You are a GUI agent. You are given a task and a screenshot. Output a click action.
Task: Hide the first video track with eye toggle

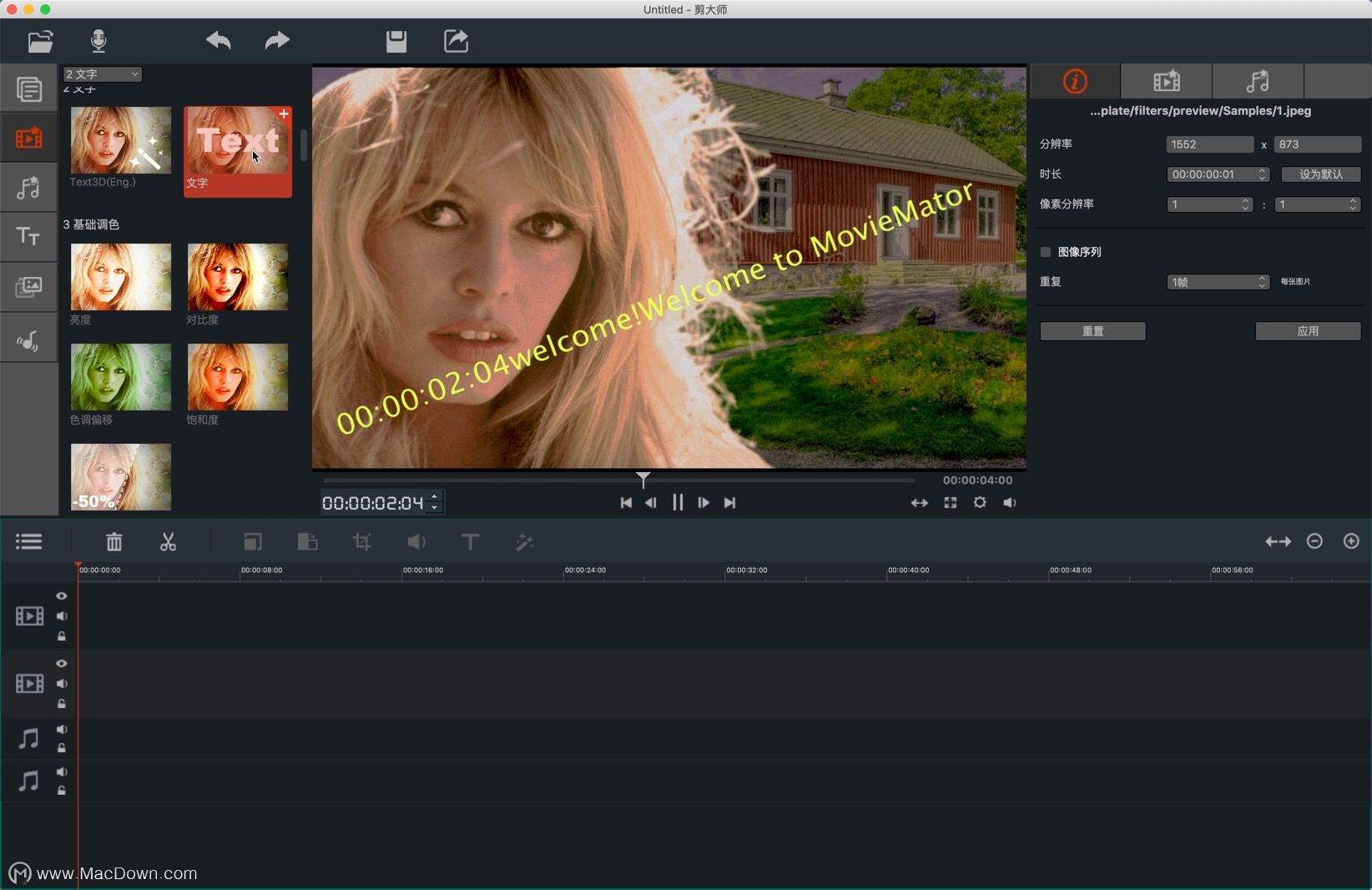click(61, 596)
